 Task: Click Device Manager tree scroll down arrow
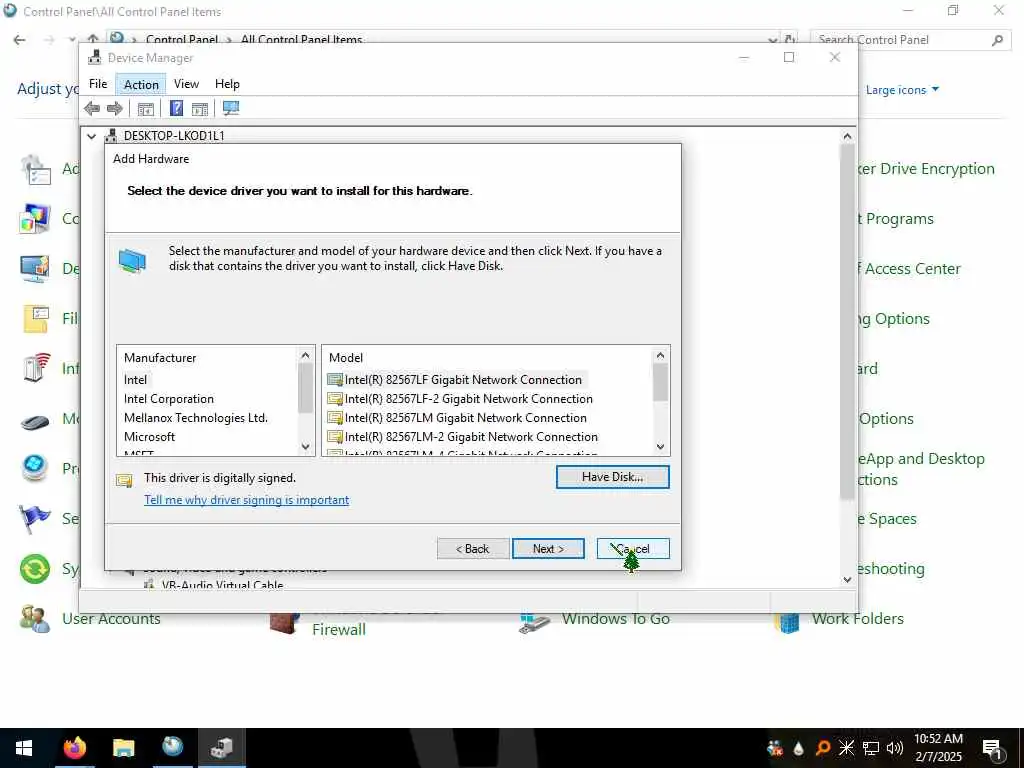point(847,579)
